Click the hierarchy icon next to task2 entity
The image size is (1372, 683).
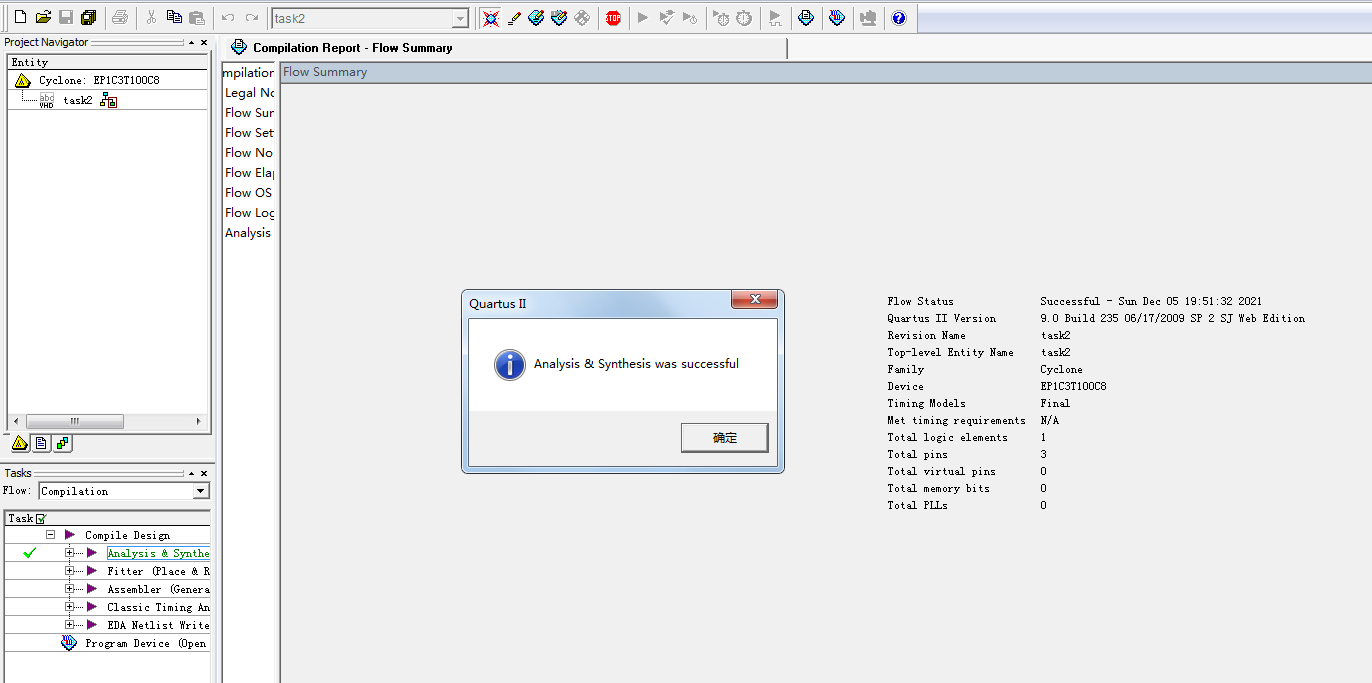108,100
